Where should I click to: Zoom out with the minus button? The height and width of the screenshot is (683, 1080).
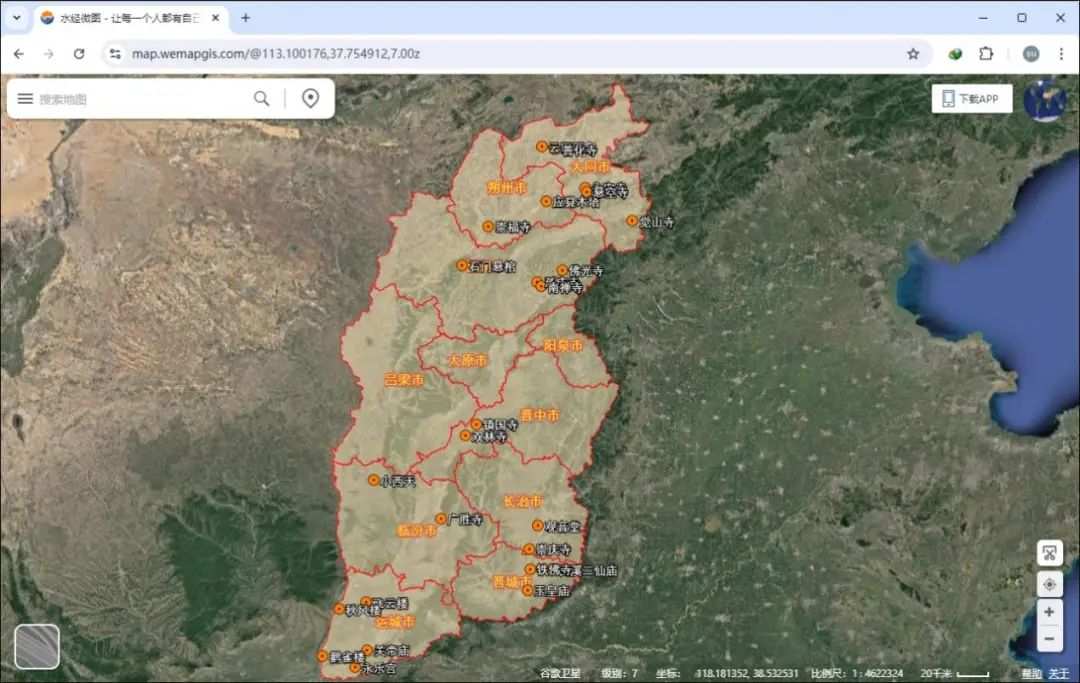click(x=1049, y=638)
